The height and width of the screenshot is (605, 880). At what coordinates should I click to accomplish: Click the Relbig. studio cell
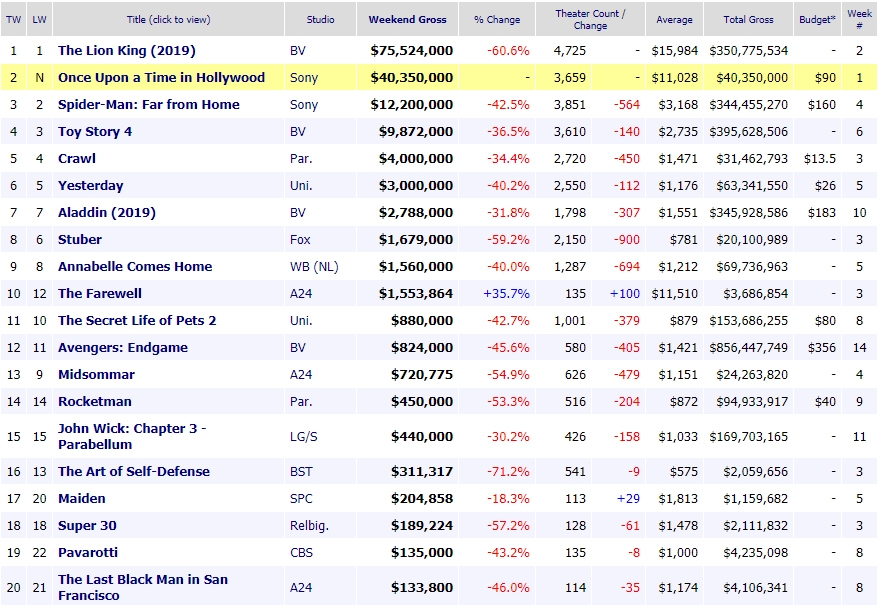[x=309, y=525]
